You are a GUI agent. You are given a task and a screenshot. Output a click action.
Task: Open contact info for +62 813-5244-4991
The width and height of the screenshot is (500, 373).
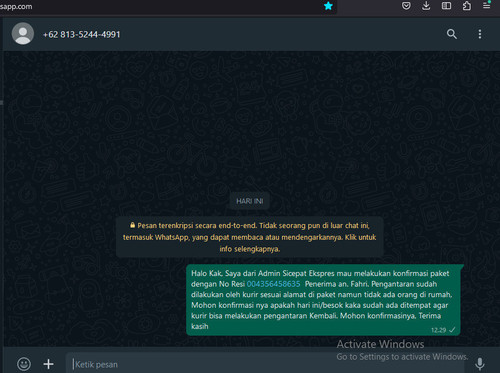tap(82, 34)
